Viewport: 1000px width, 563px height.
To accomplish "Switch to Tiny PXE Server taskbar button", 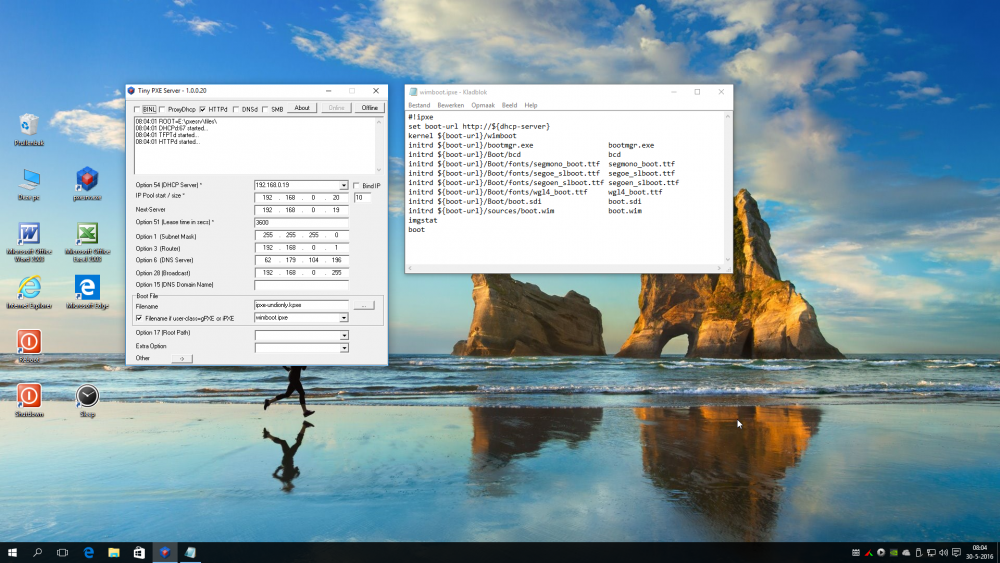I will tap(165, 552).
